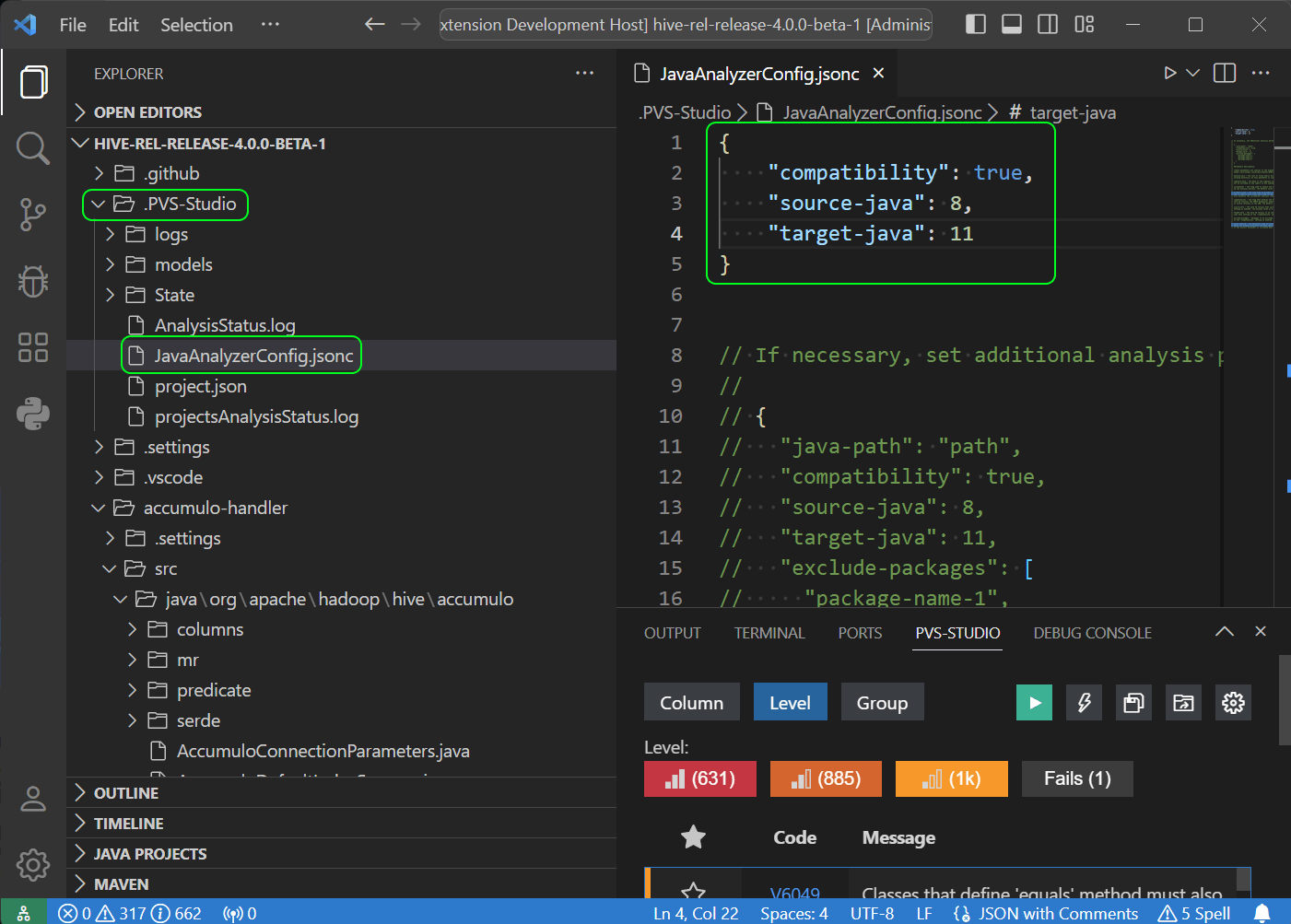Screen dimensions: 1291x924
Task: Start PVS-Studio analysis with the green play icon
Action: pos(1034,702)
